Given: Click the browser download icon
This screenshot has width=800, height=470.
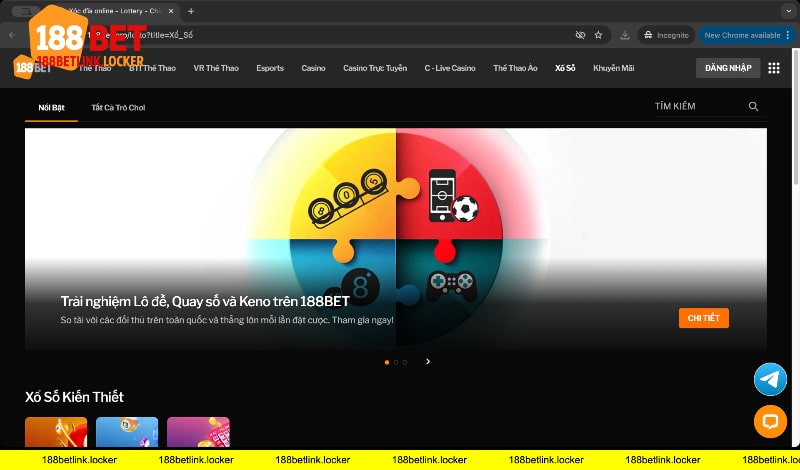Looking at the screenshot, I should 625,34.
